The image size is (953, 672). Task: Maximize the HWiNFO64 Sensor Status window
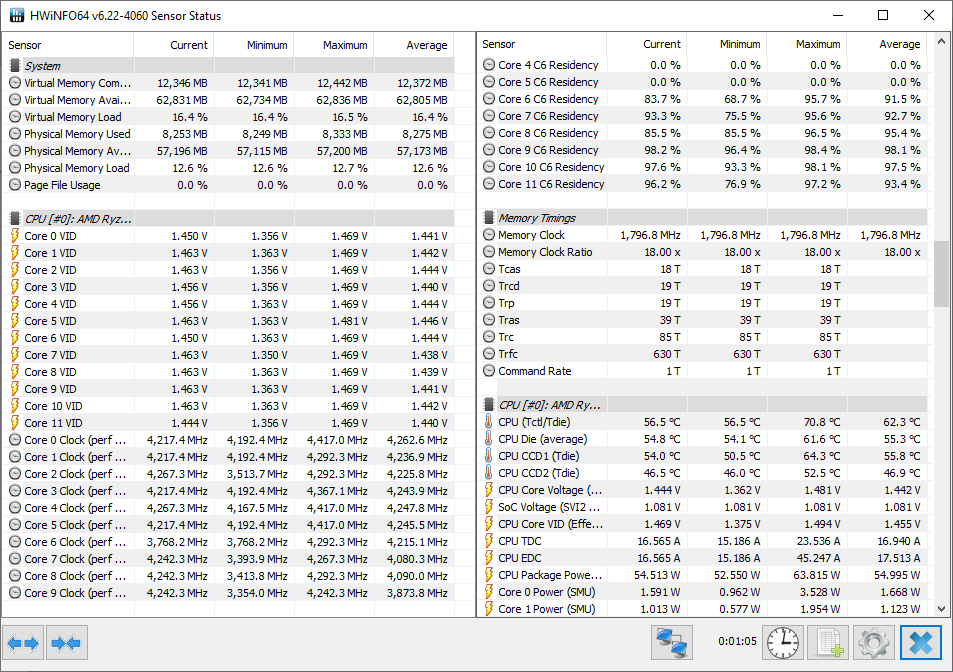coord(883,15)
